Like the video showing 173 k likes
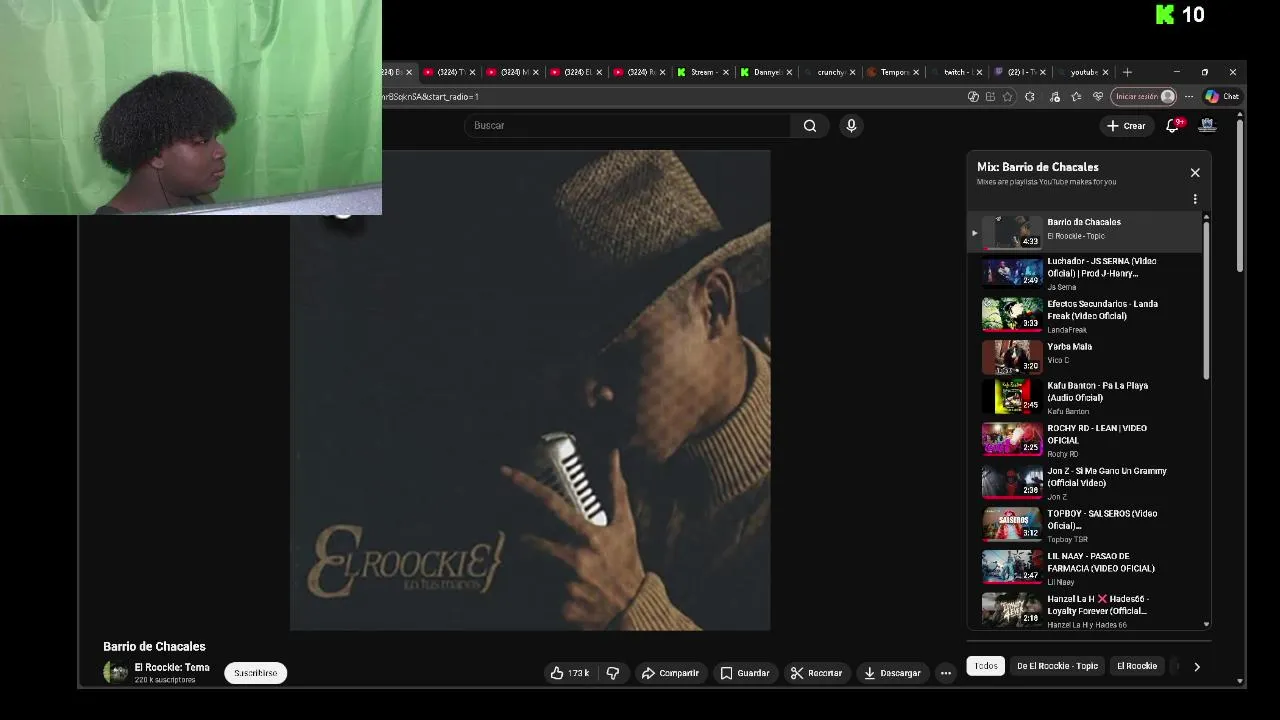 point(568,673)
